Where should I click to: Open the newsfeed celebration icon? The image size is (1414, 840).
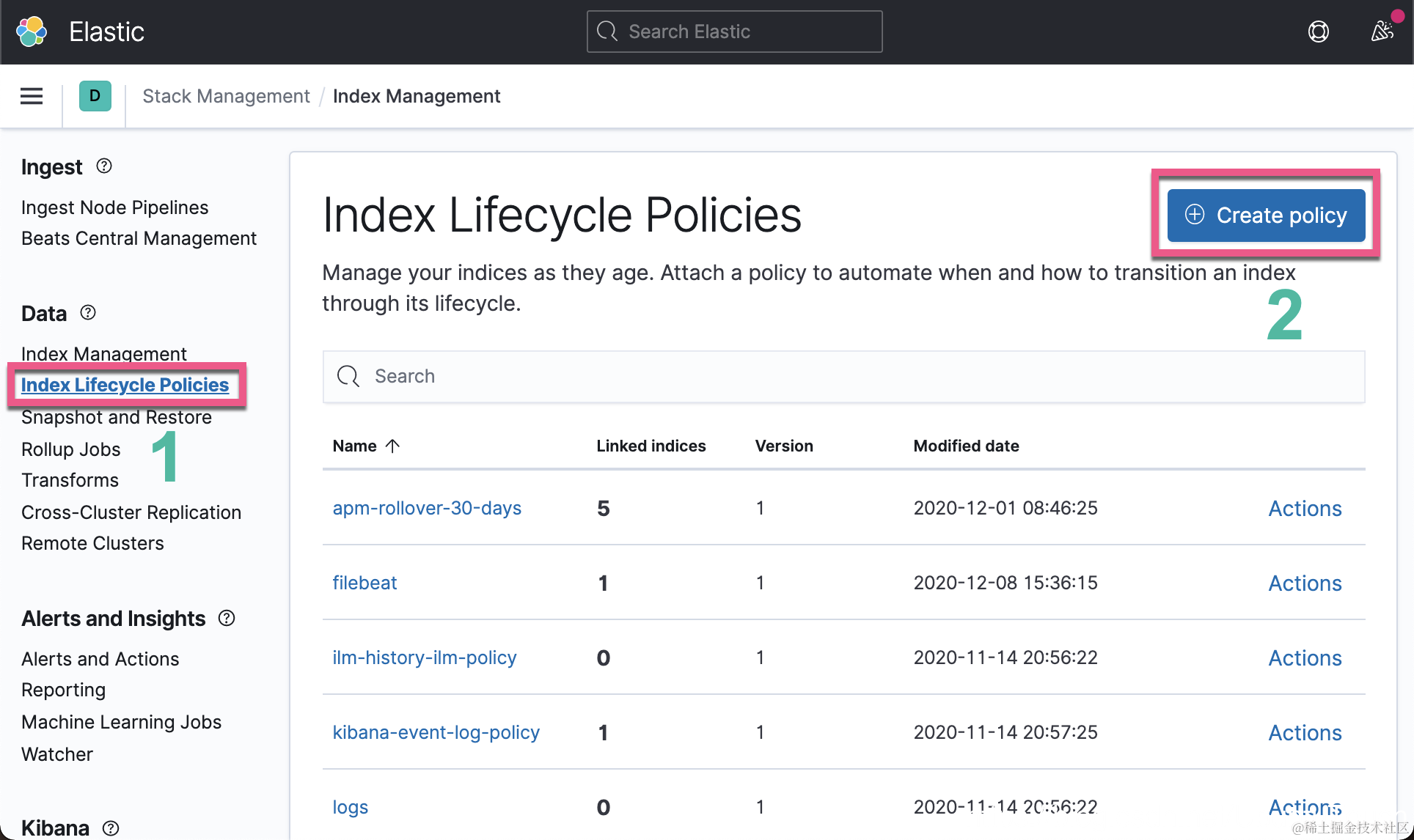point(1382,32)
